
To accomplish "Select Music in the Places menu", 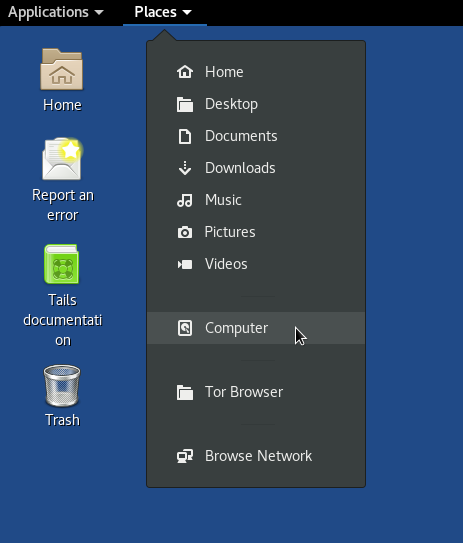I will coord(256,200).
